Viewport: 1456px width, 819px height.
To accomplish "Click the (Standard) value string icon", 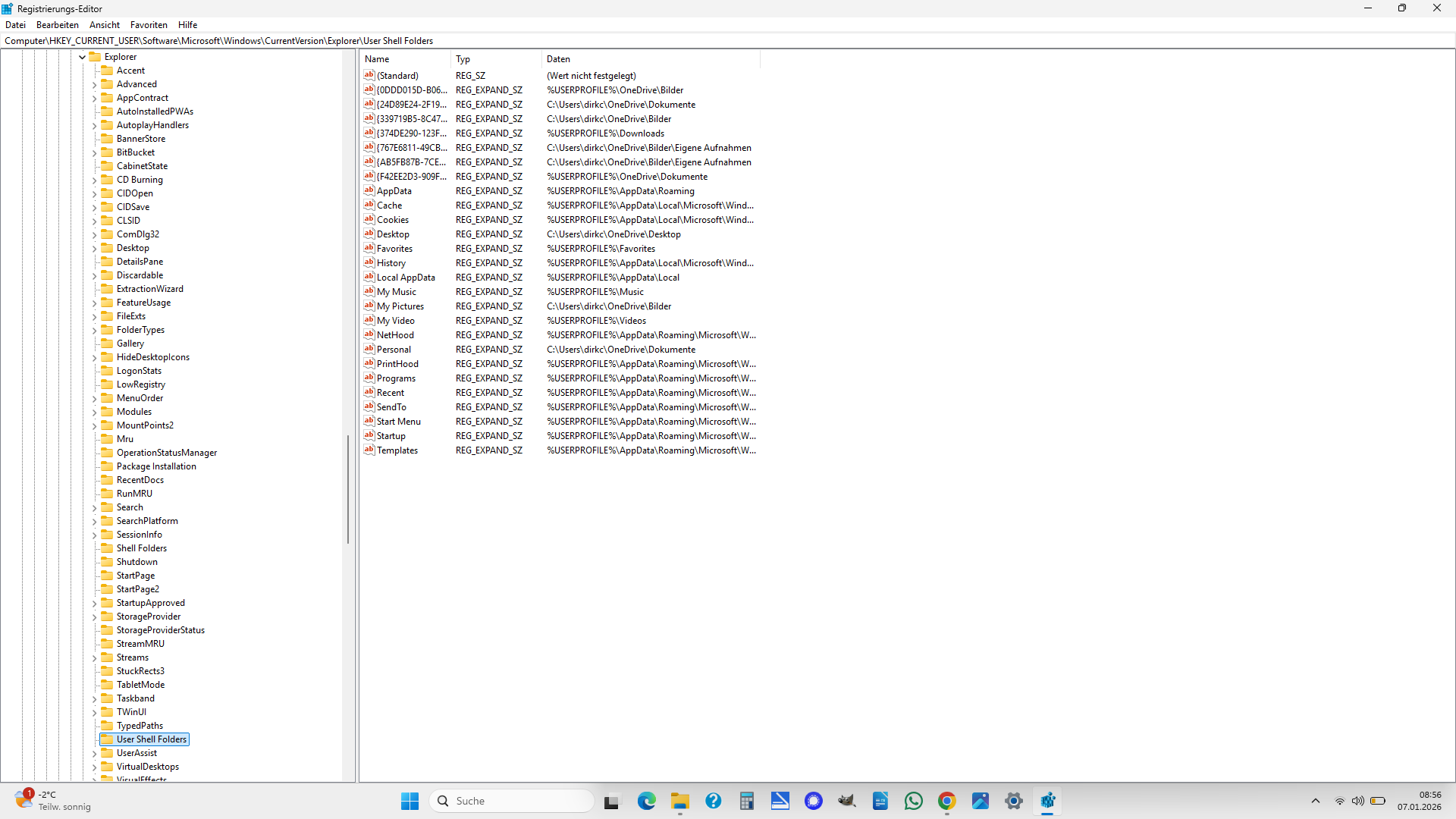I will click(x=369, y=75).
